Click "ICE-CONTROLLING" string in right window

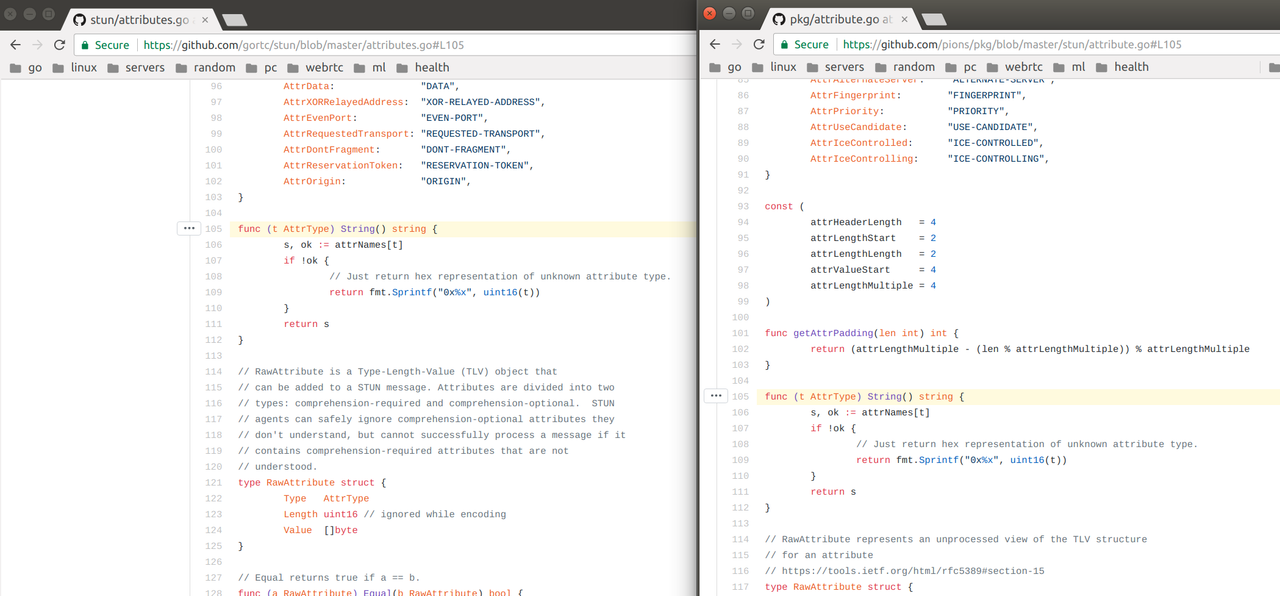coord(997,159)
